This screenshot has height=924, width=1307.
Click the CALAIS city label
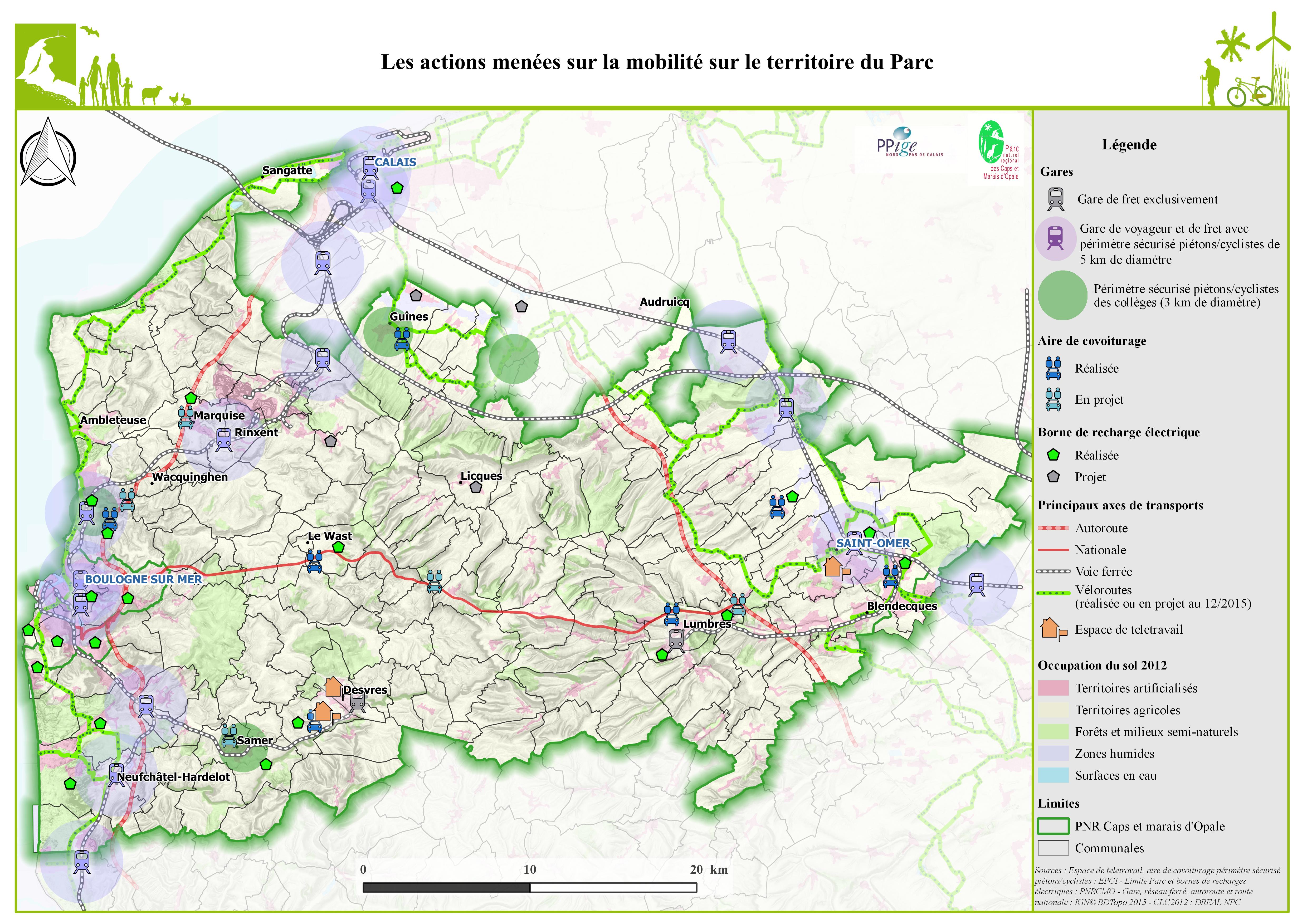(395, 162)
